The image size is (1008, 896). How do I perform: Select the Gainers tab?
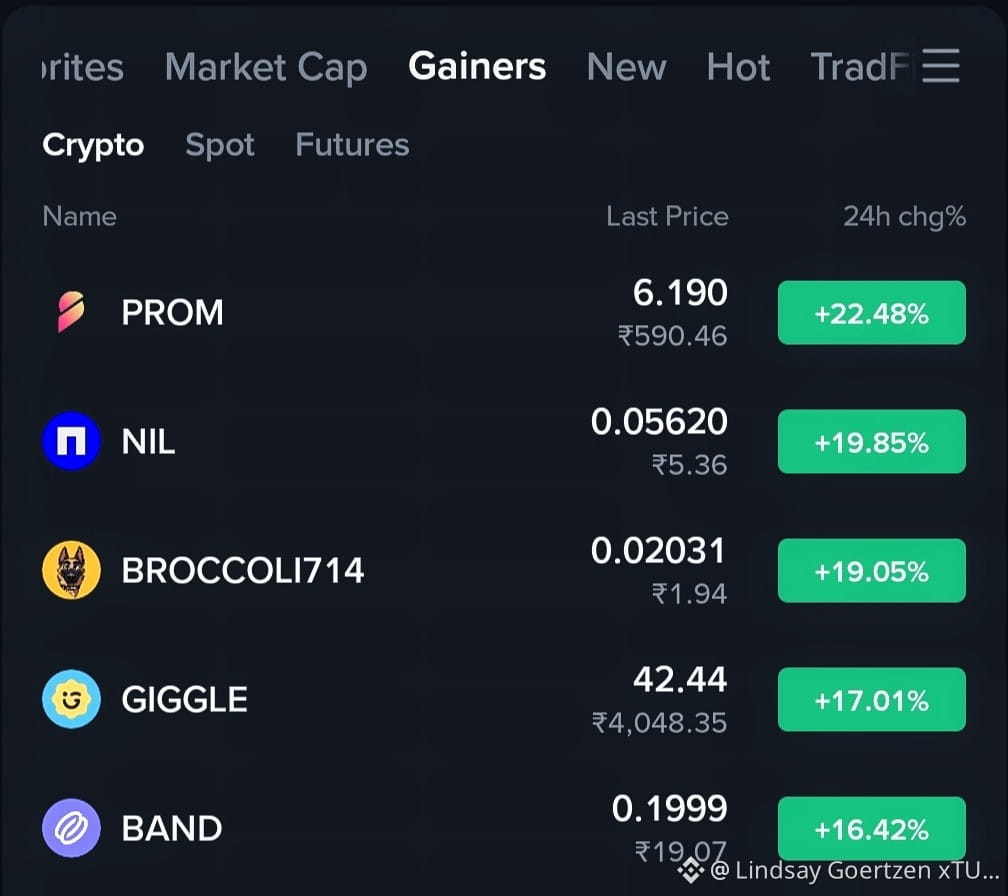pos(477,66)
